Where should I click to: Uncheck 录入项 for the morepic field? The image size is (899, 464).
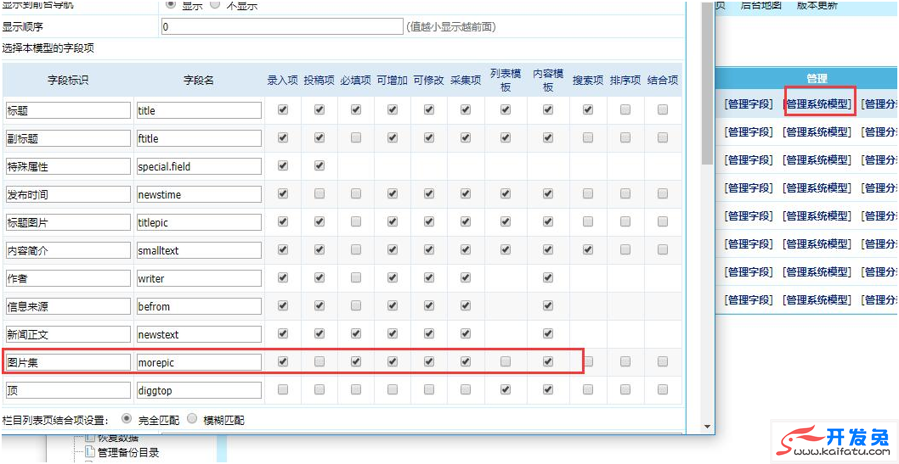[283, 362]
